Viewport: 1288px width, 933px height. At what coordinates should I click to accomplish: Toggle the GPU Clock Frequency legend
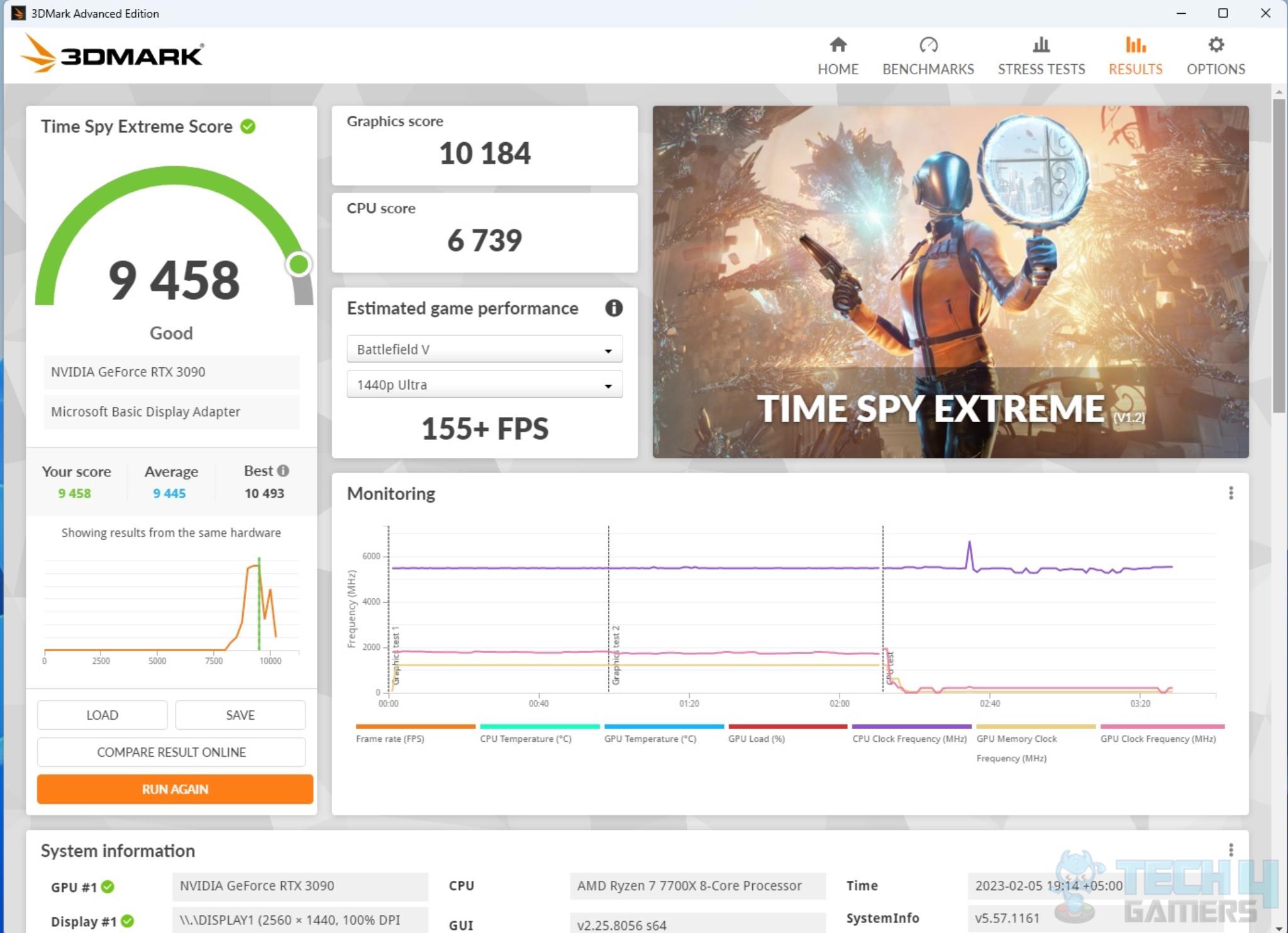[1162, 735]
